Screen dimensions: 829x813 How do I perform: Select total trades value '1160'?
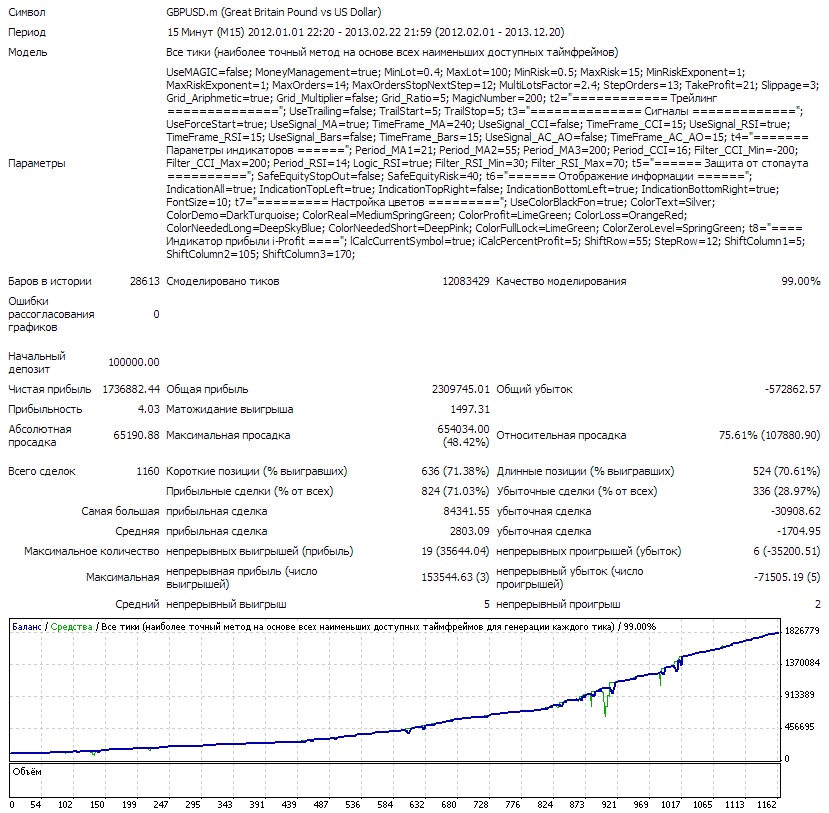click(148, 472)
